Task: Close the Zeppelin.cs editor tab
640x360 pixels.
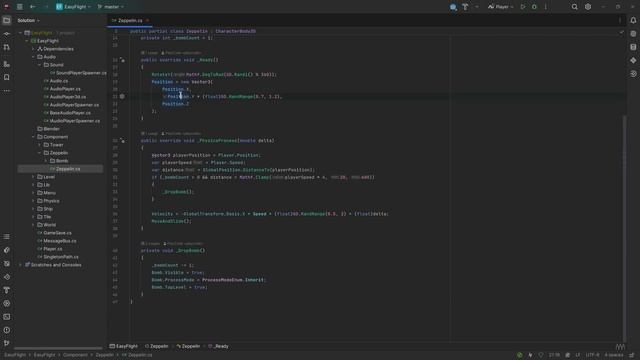Action: [147, 20]
